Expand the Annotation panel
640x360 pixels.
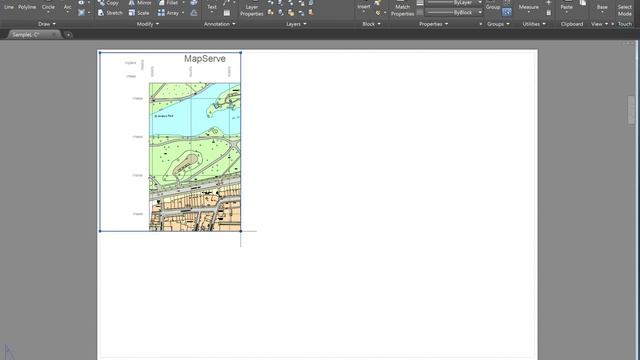(x=220, y=24)
